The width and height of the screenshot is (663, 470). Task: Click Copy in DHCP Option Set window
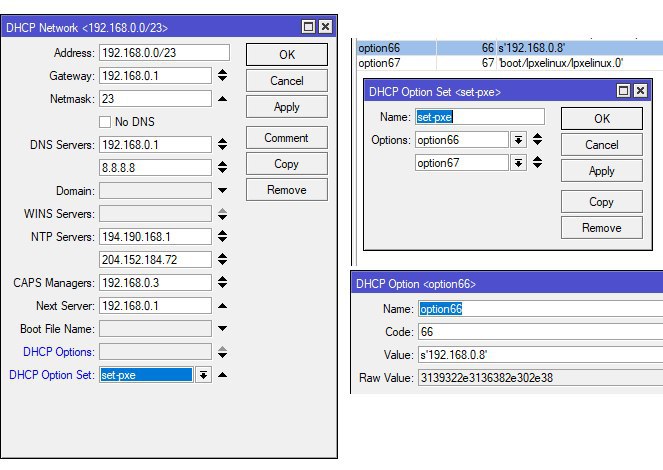(x=602, y=202)
